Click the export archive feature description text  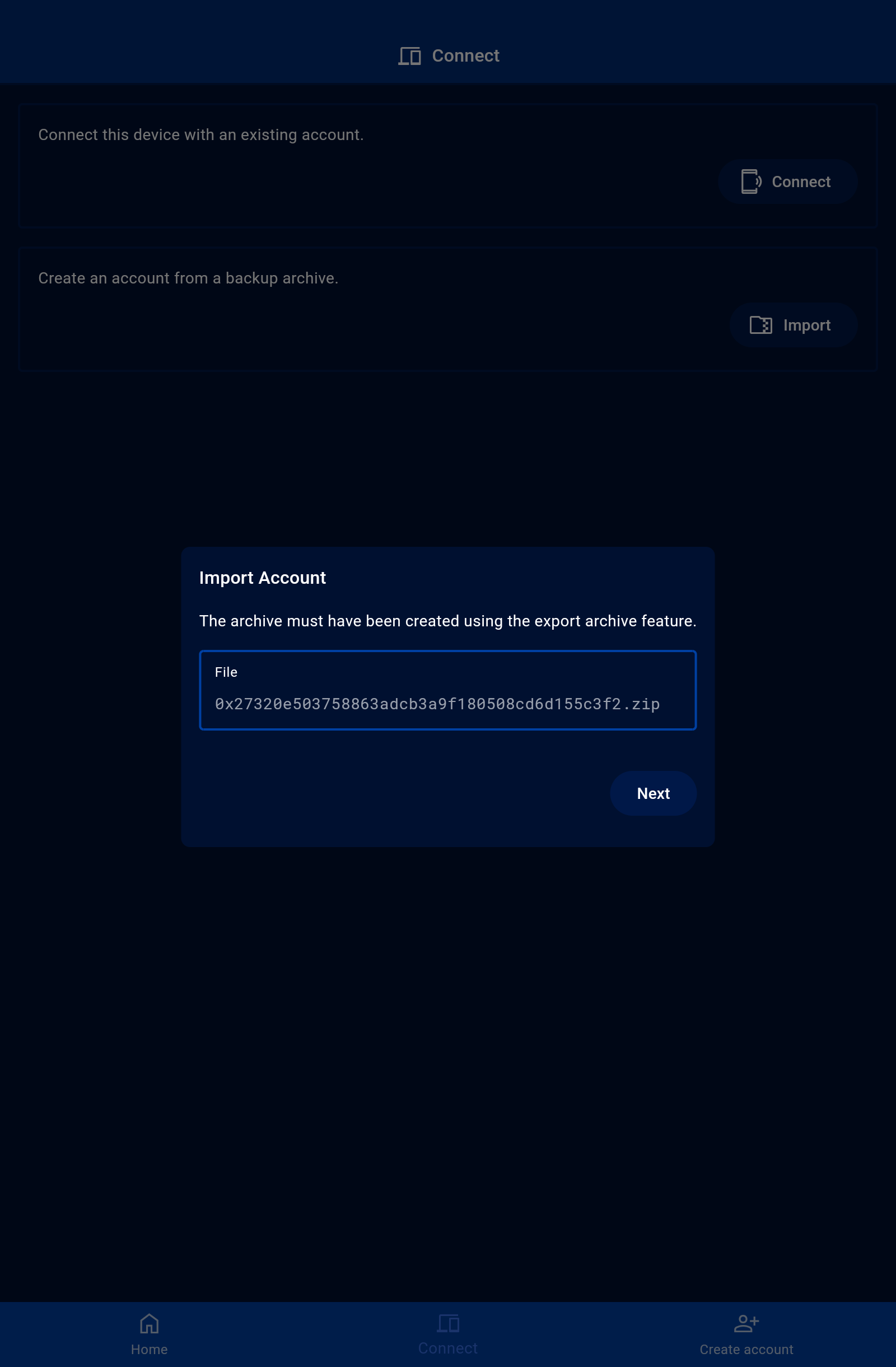(x=447, y=621)
